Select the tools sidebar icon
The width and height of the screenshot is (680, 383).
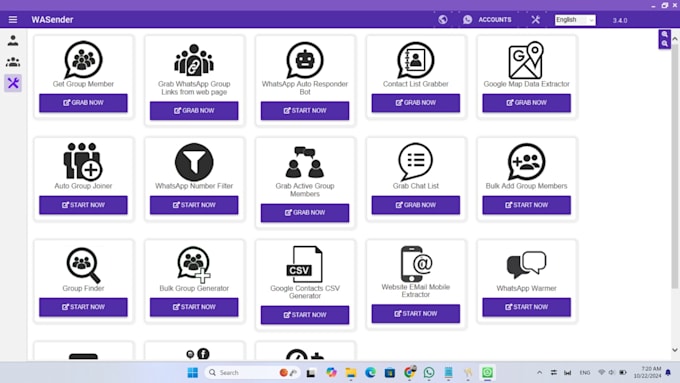[13, 83]
